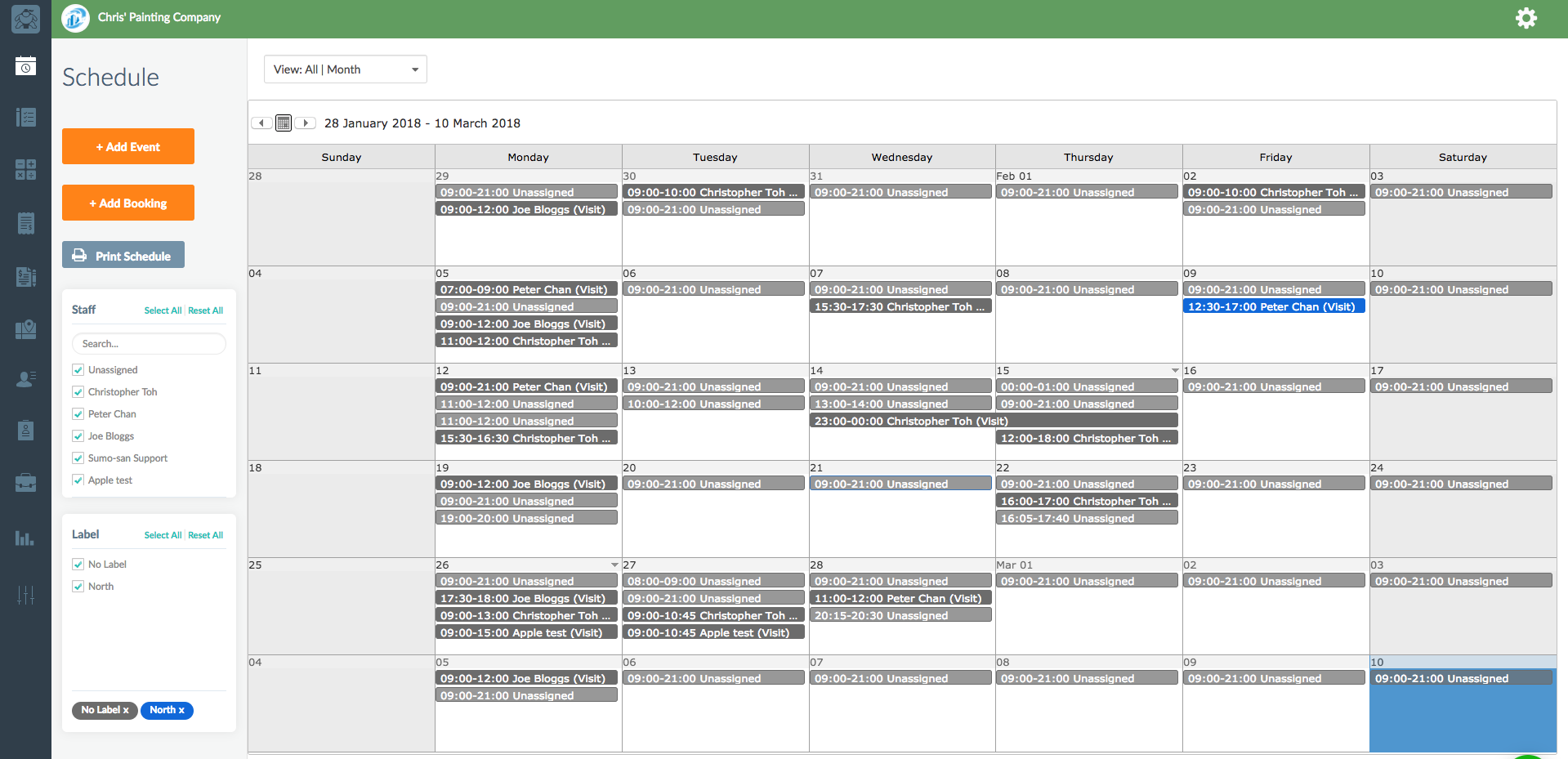Open the contacts person sidebar icon
Image resolution: width=1568 pixels, height=759 pixels.
pos(25,379)
